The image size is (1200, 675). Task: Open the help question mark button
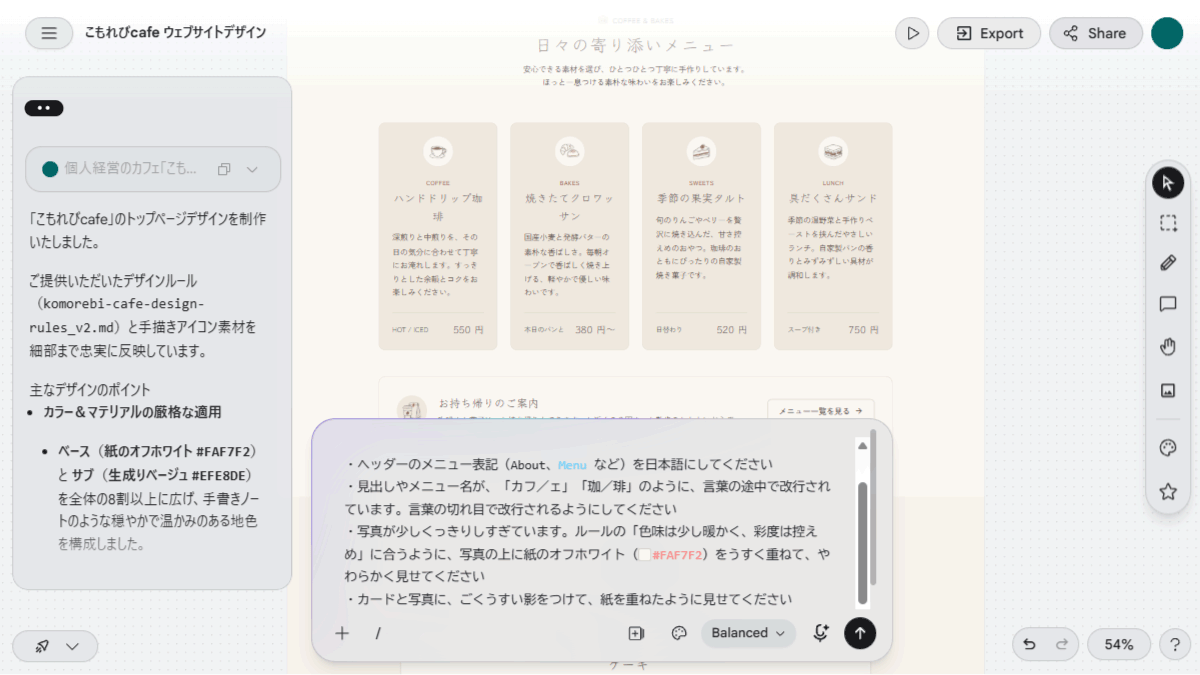(x=1175, y=645)
